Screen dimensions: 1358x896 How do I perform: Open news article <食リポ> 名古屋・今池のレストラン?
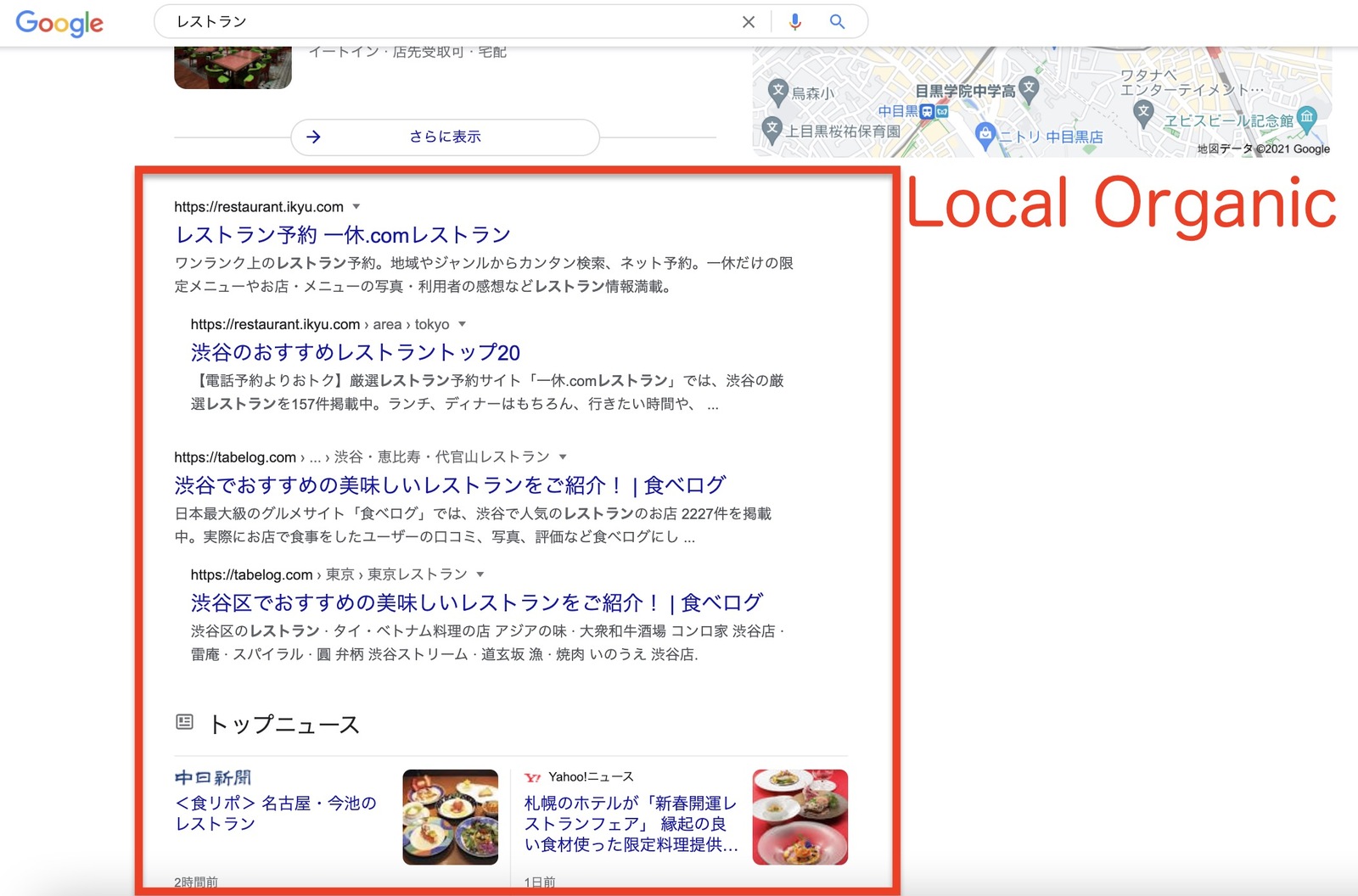pyautogui.click(x=276, y=813)
